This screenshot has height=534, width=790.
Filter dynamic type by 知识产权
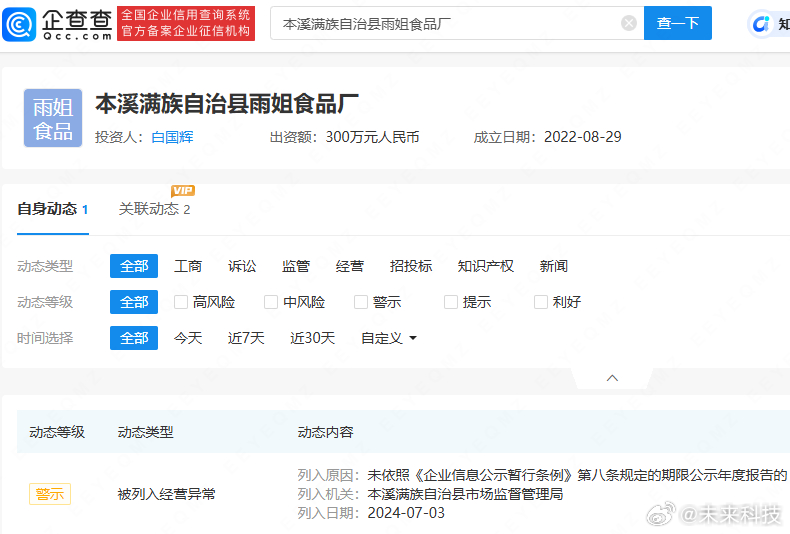coord(486,266)
